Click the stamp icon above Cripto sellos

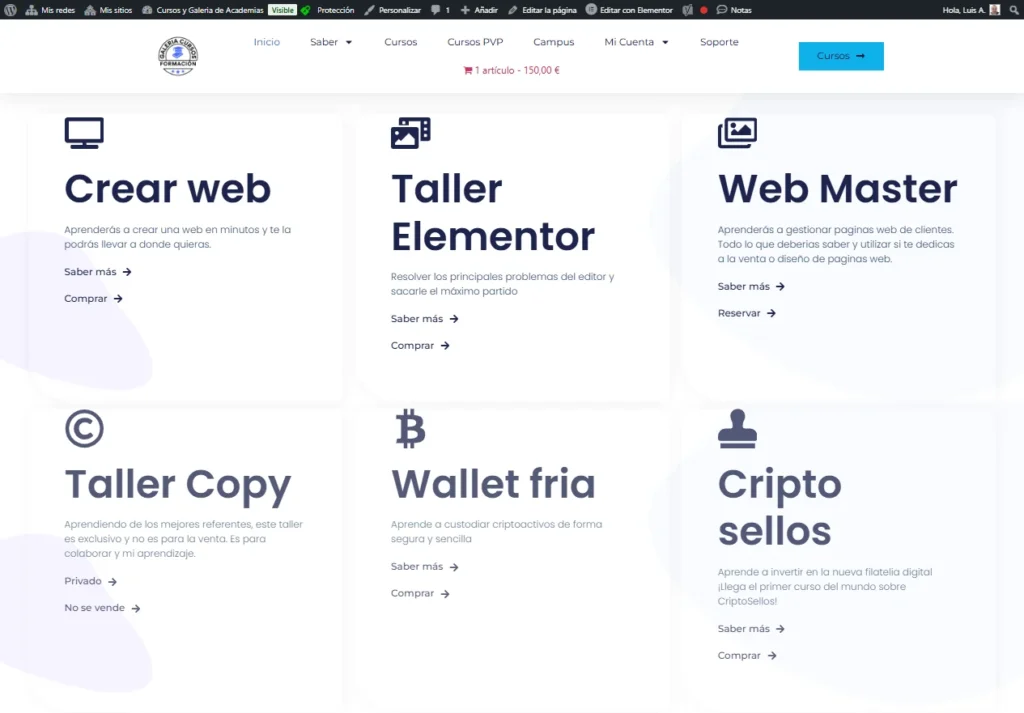[737, 429]
